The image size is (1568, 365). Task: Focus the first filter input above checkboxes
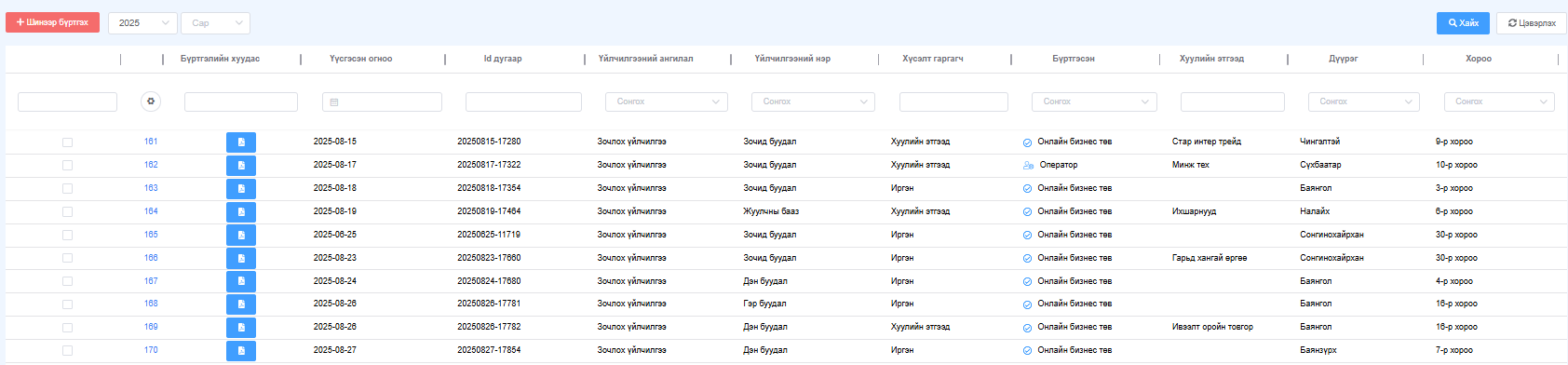(67, 101)
